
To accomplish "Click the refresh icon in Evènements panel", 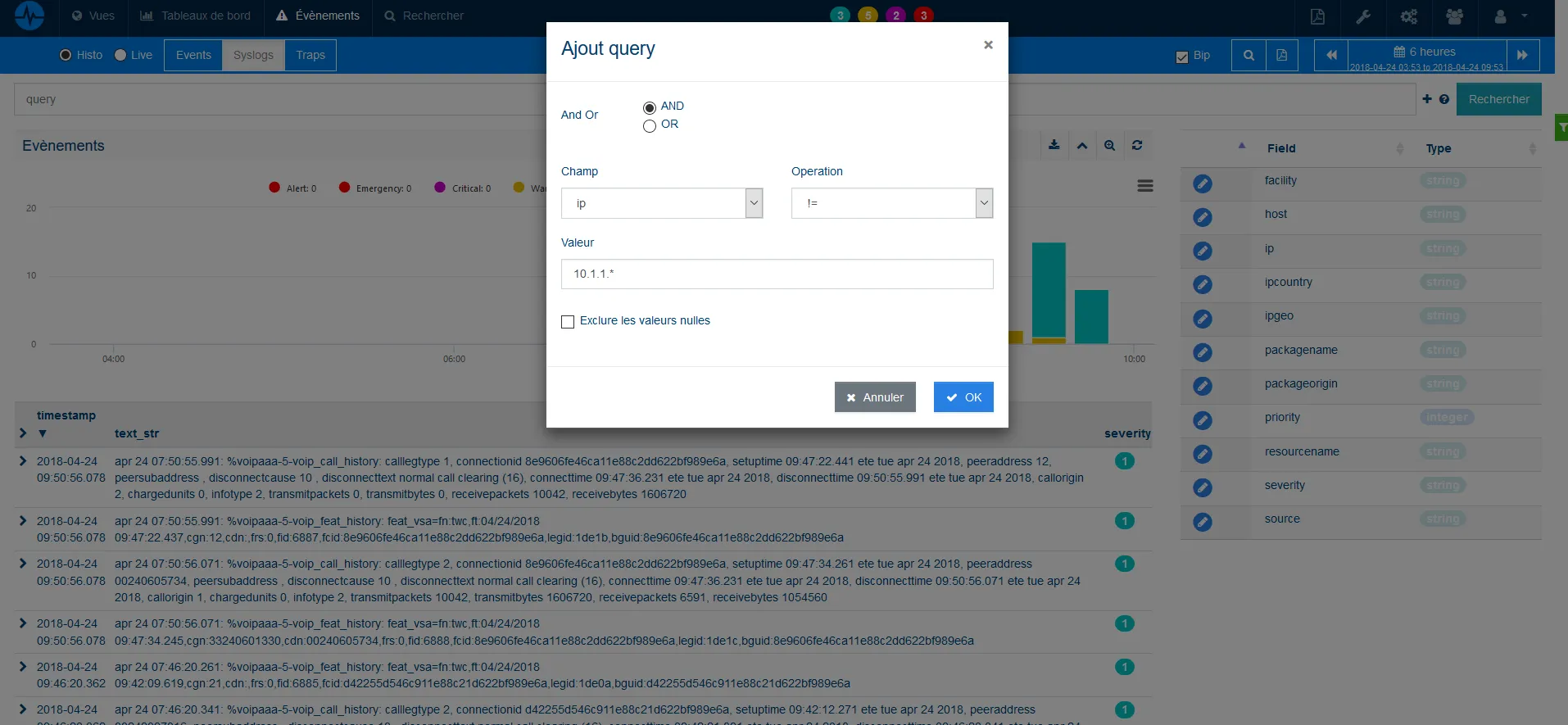I will [1137, 145].
